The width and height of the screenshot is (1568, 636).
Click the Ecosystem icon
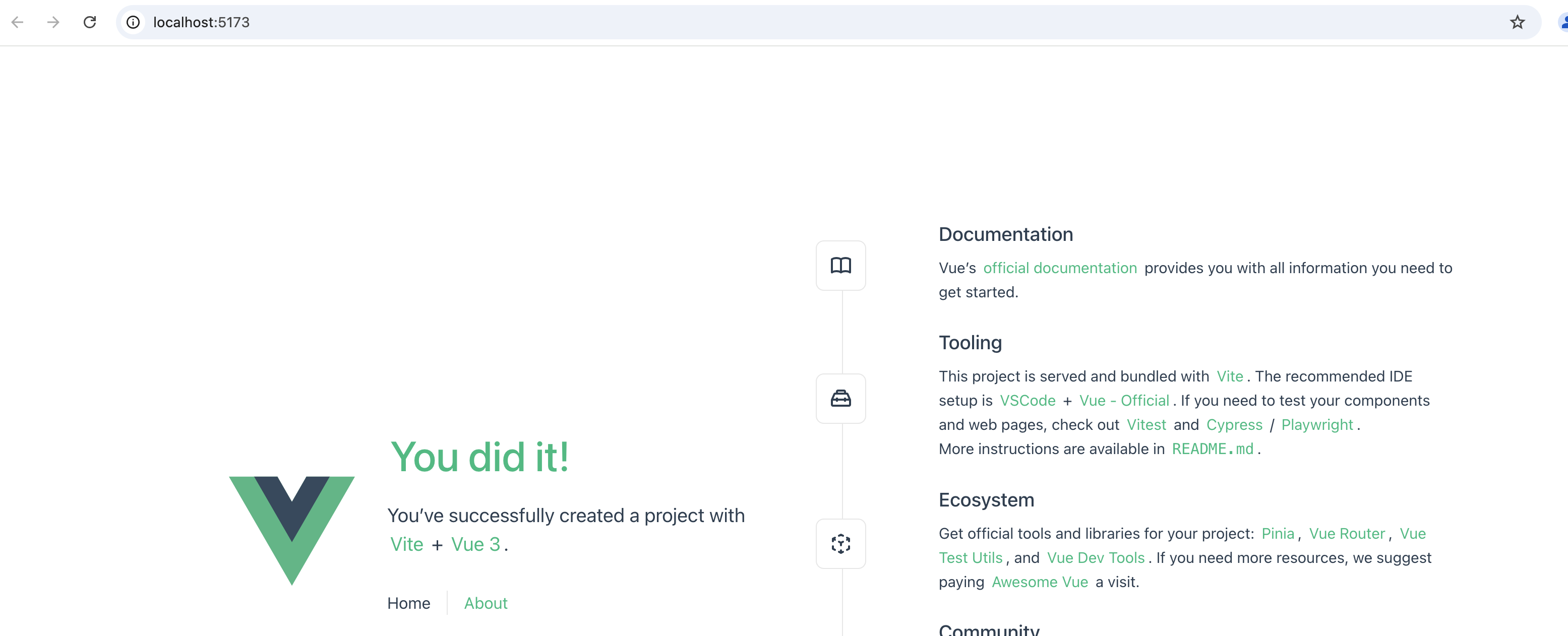(840, 543)
